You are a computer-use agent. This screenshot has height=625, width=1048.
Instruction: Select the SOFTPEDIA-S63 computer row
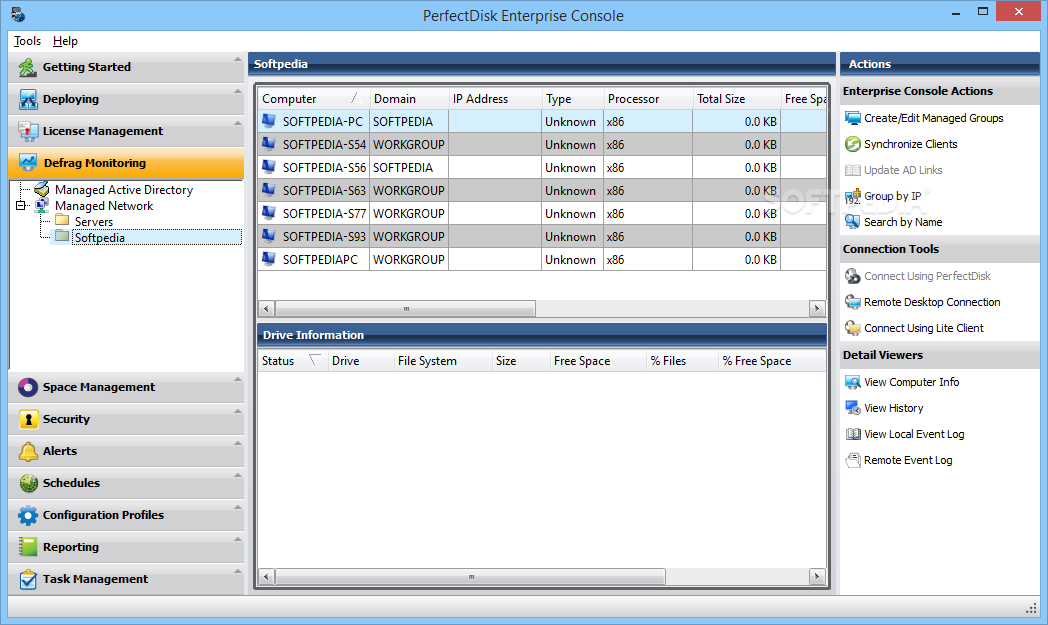pos(542,191)
